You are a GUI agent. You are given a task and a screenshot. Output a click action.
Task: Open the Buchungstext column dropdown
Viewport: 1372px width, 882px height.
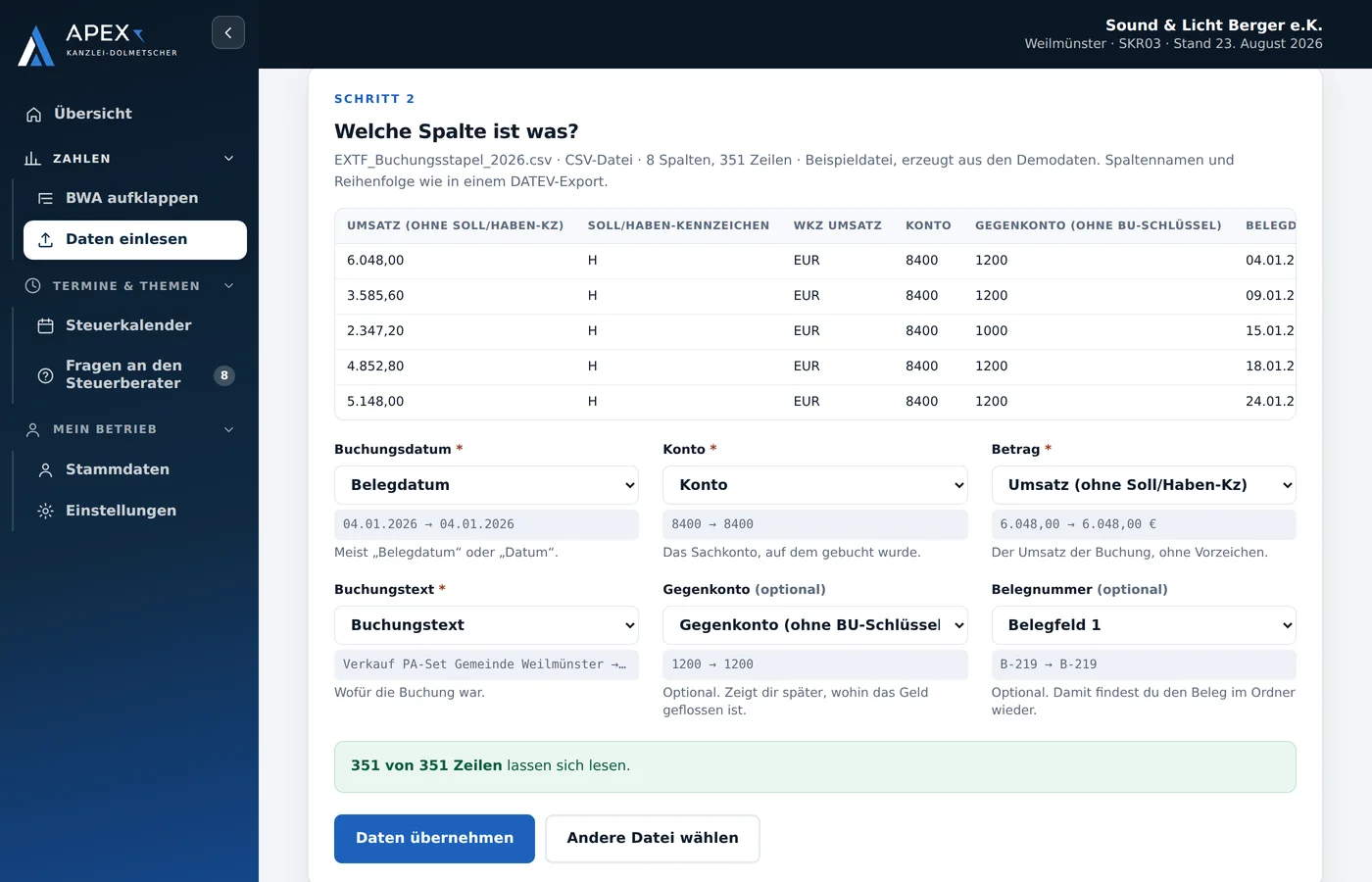486,625
